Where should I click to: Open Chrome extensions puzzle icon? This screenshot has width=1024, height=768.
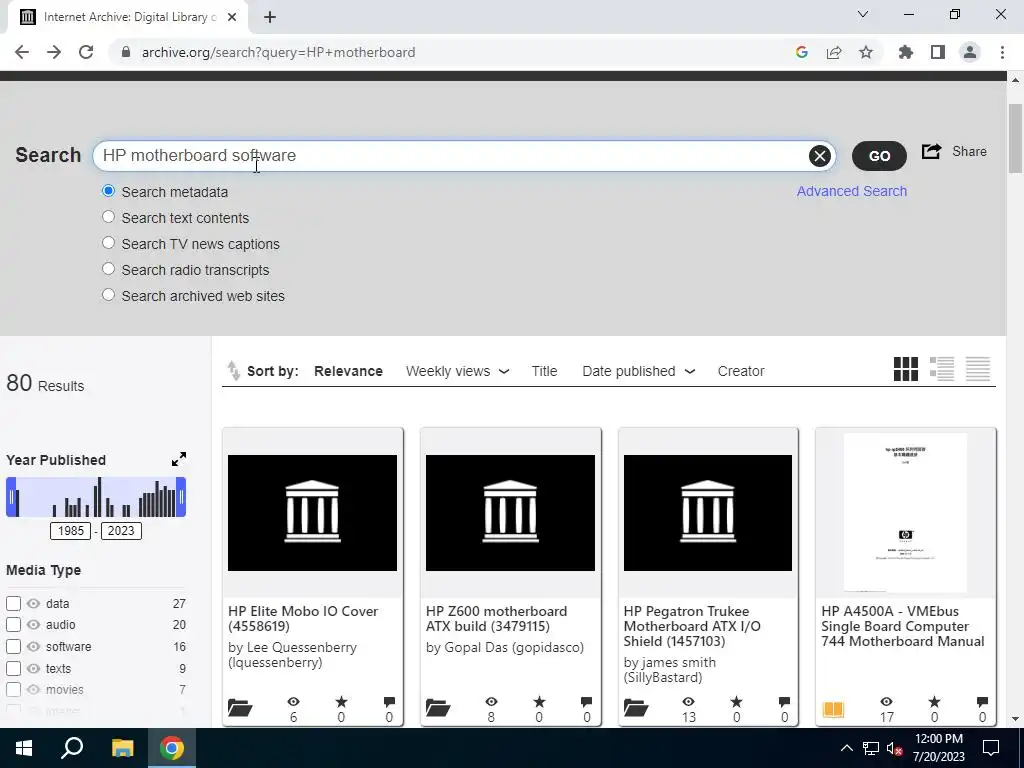(x=906, y=52)
